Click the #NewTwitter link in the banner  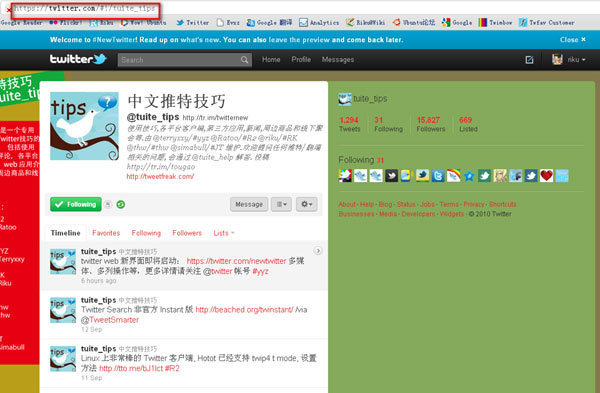tap(114, 39)
